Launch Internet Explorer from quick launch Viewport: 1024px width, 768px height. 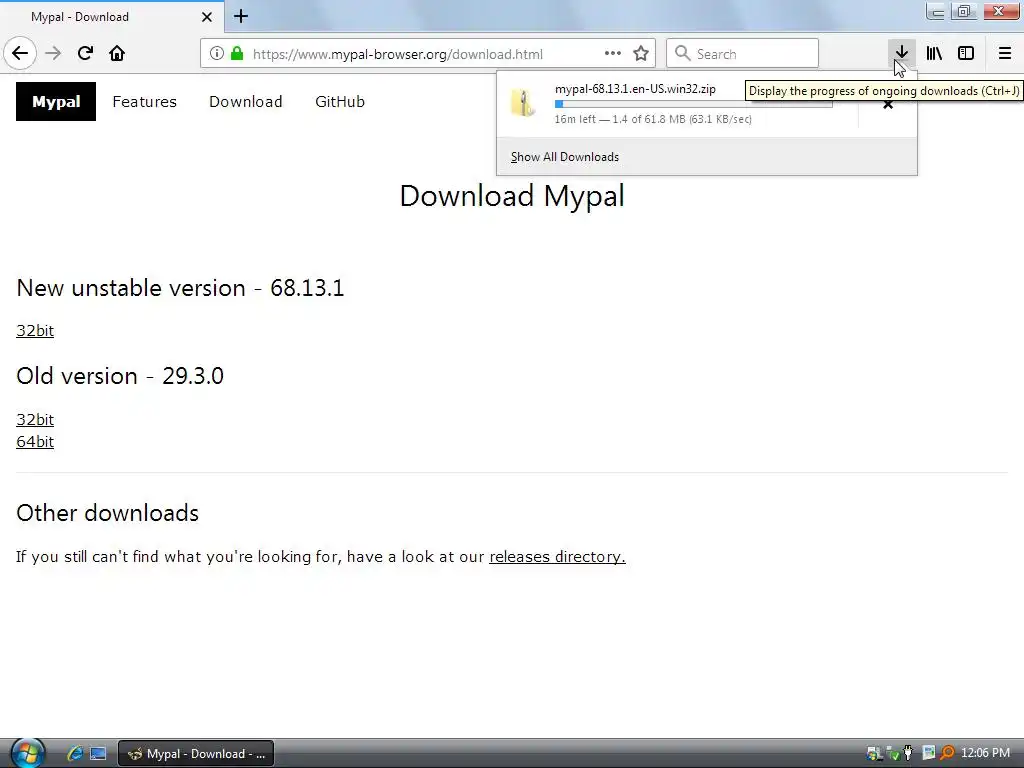(x=74, y=754)
